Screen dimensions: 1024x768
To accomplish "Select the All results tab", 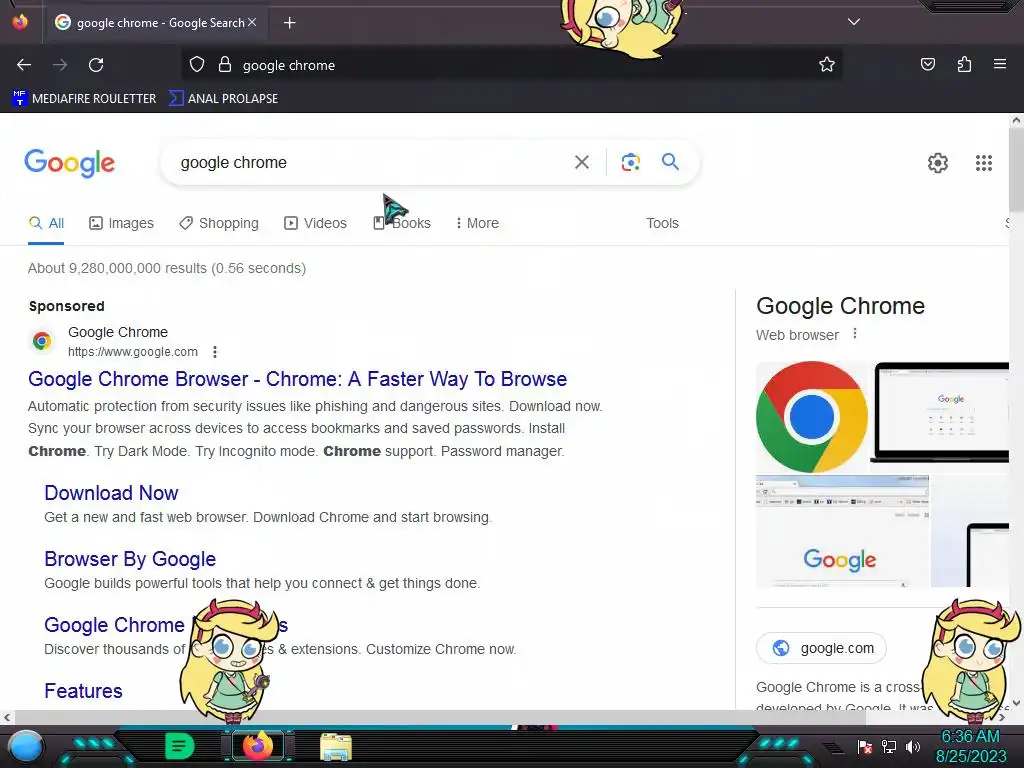I will [46, 223].
